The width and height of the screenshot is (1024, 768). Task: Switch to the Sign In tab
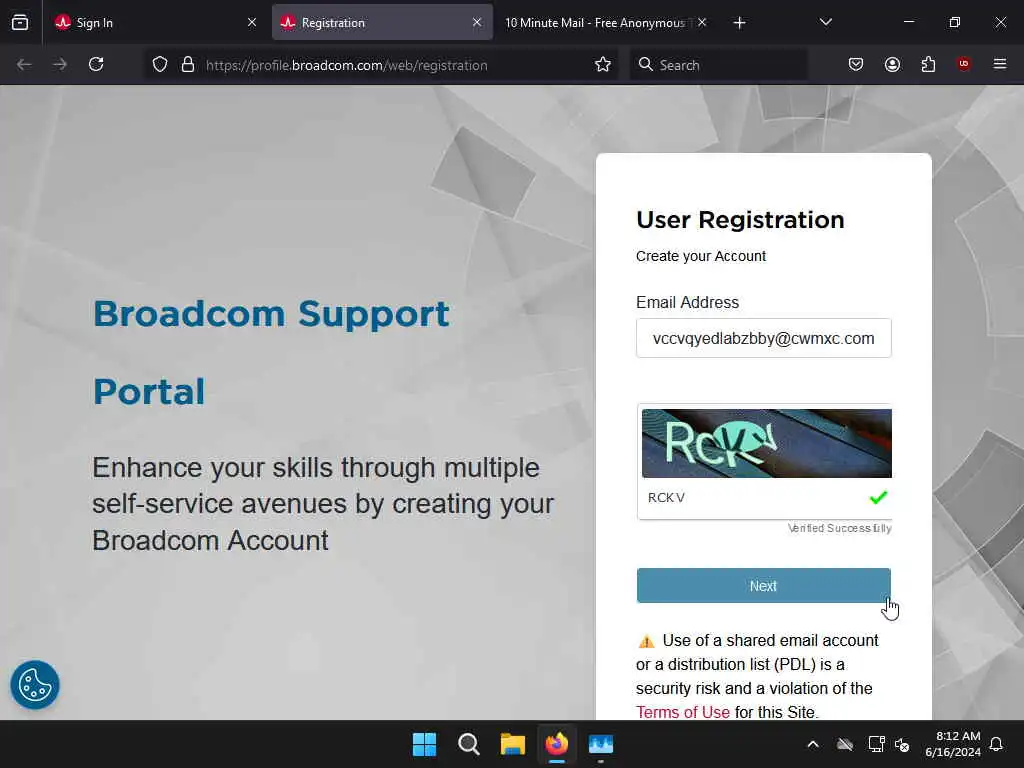(155, 23)
